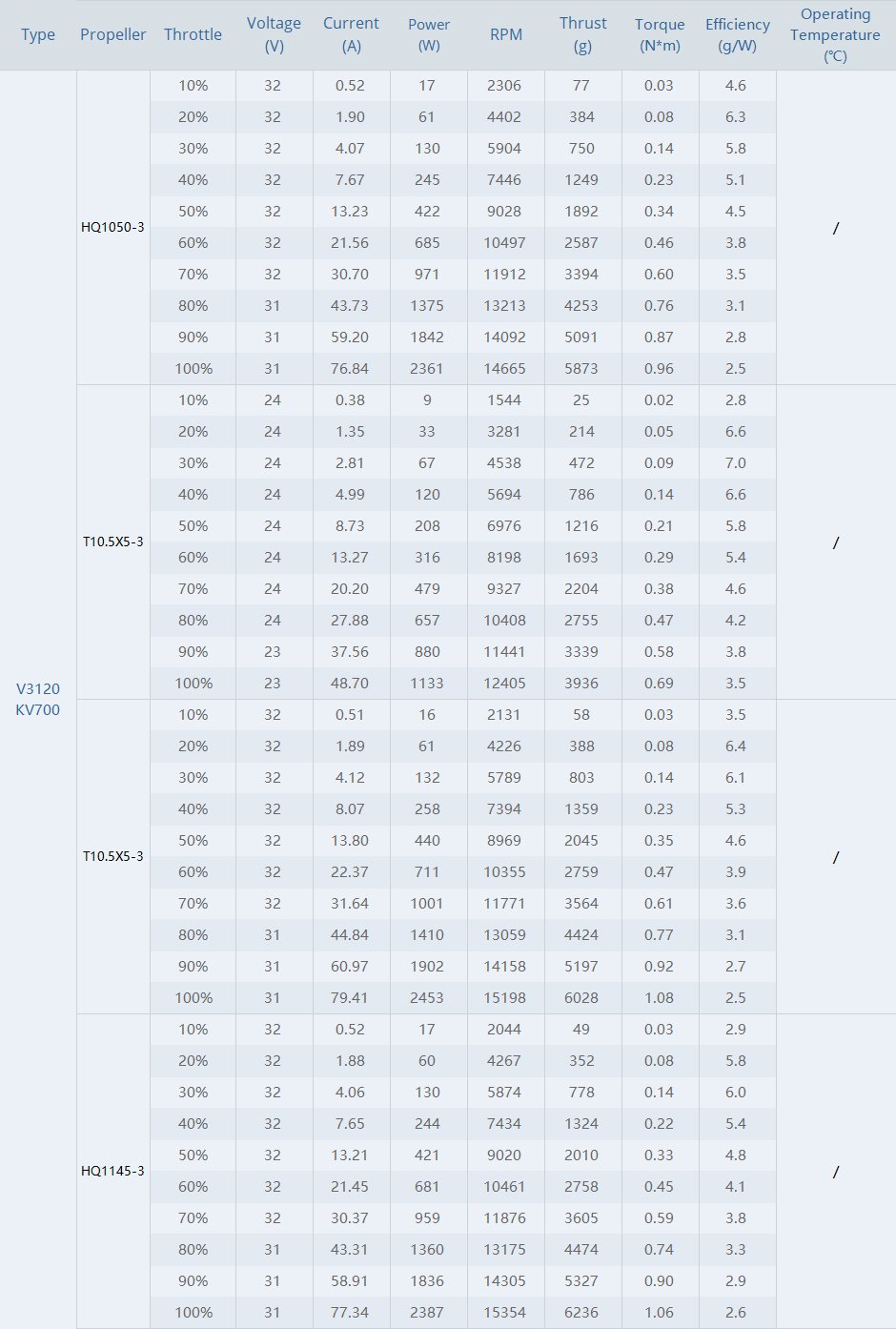This screenshot has width=896, height=1329.
Task: Select the HQ1050-3 propeller cell
Action: click(x=112, y=227)
